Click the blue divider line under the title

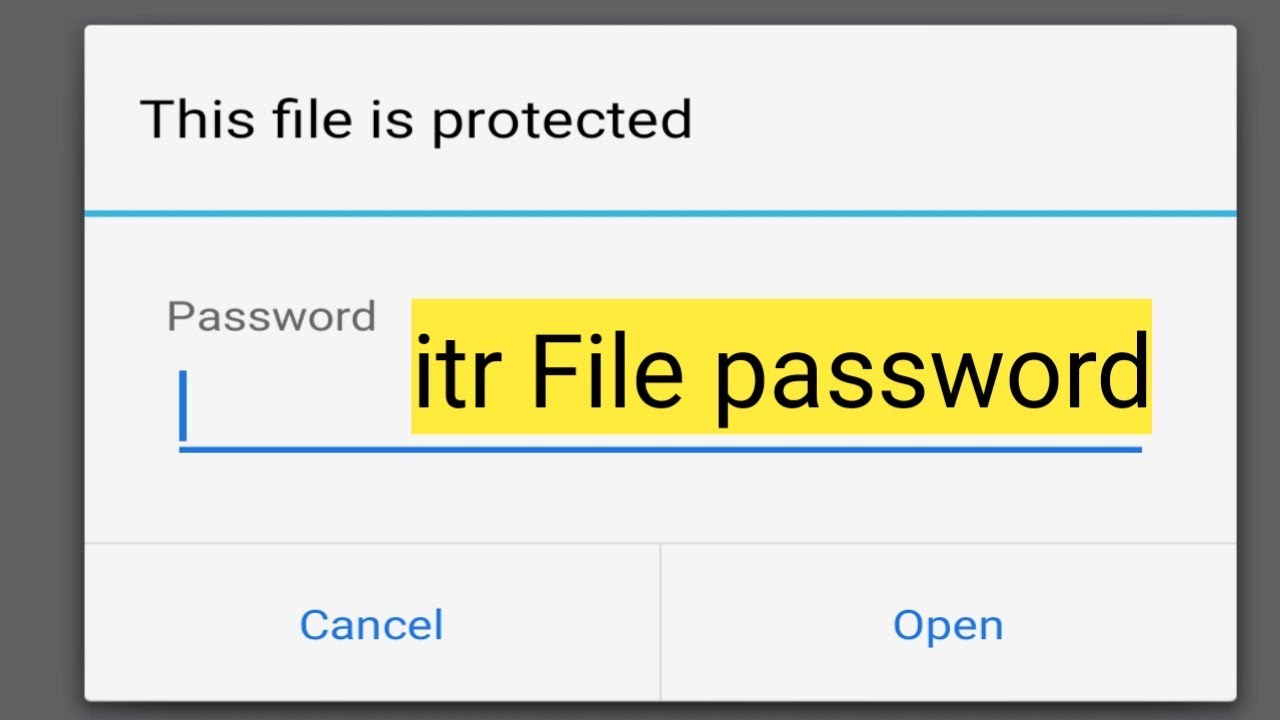tap(660, 213)
